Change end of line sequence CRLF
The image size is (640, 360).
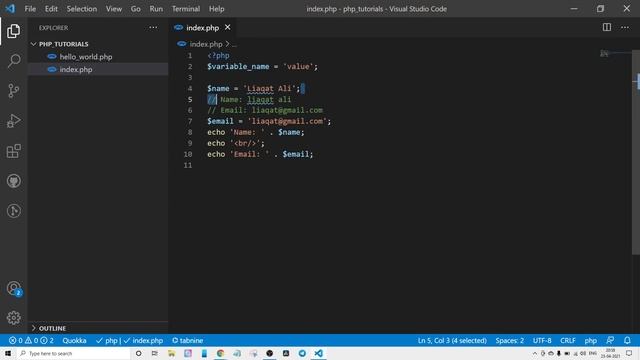568,340
